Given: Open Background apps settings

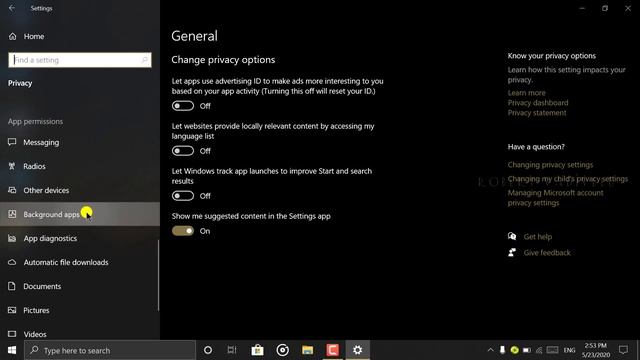Looking at the screenshot, I should (x=80, y=214).
